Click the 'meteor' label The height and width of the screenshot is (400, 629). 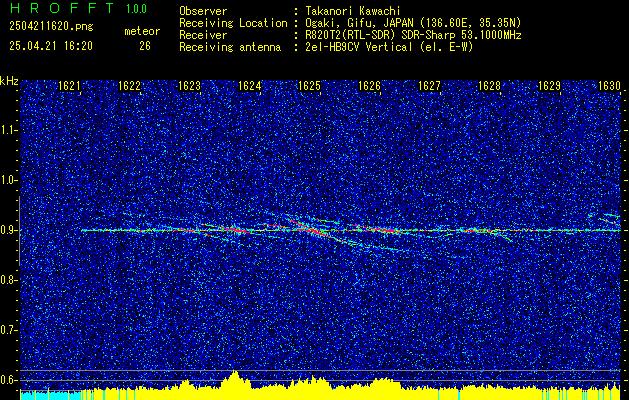[142, 31]
